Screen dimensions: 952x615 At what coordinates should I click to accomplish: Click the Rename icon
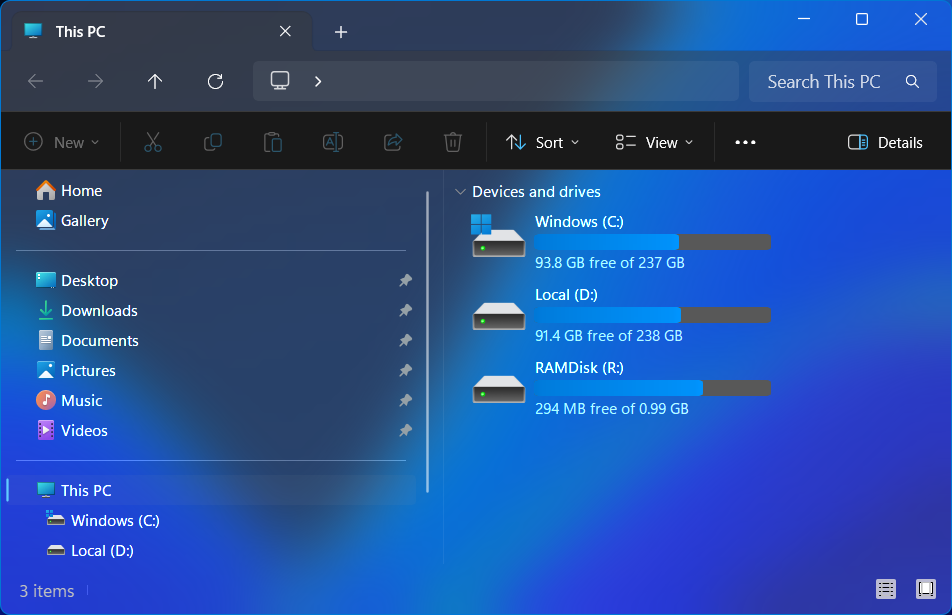[333, 142]
